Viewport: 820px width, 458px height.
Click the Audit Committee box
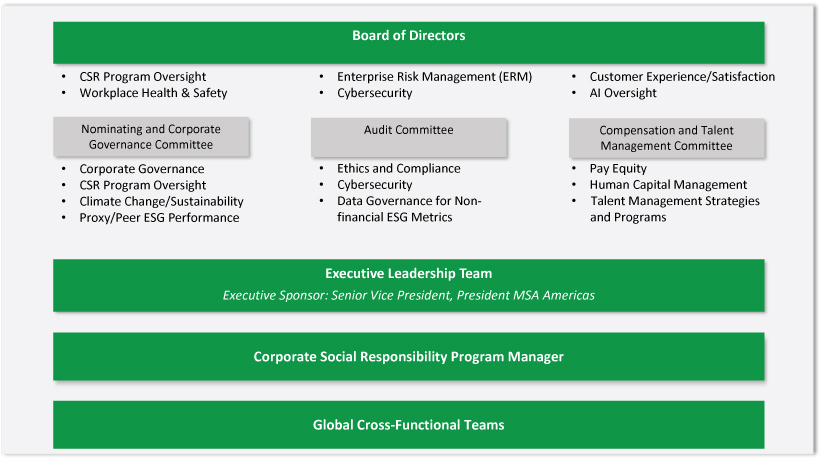pyautogui.click(x=408, y=130)
